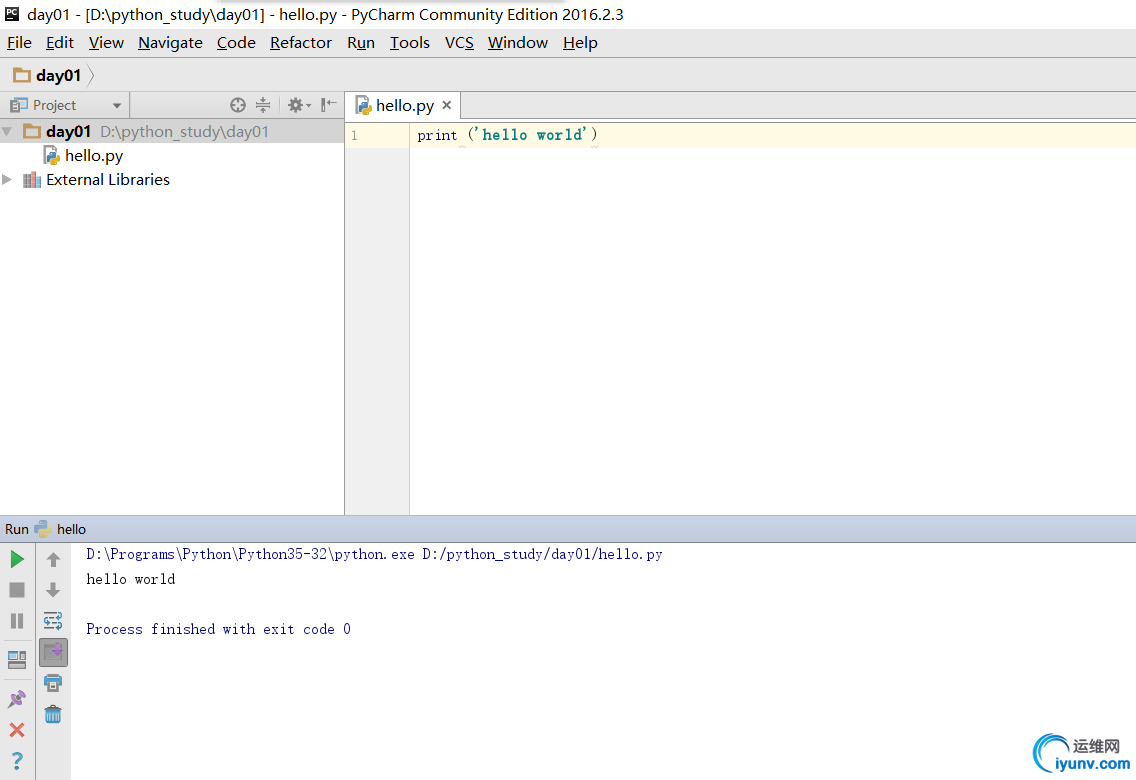The image size is (1136, 780).
Task: Rerun hello with green play button
Action: tap(17, 559)
